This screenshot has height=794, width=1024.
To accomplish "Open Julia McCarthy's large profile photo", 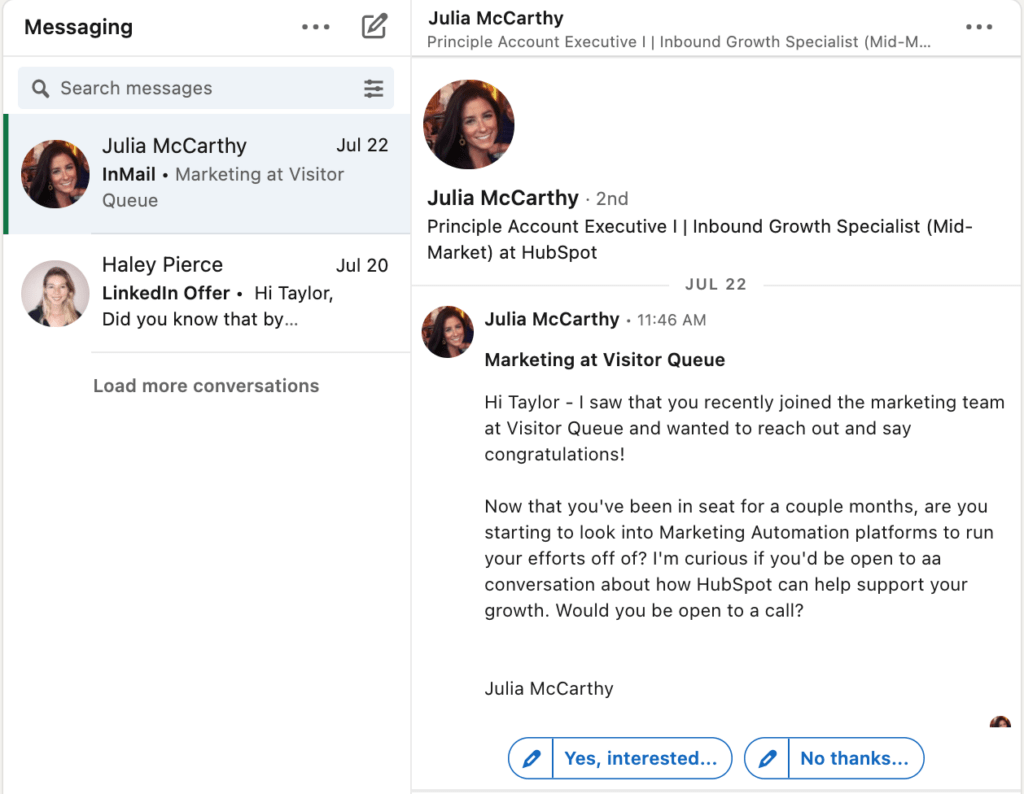I will click(x=469, y=124).
